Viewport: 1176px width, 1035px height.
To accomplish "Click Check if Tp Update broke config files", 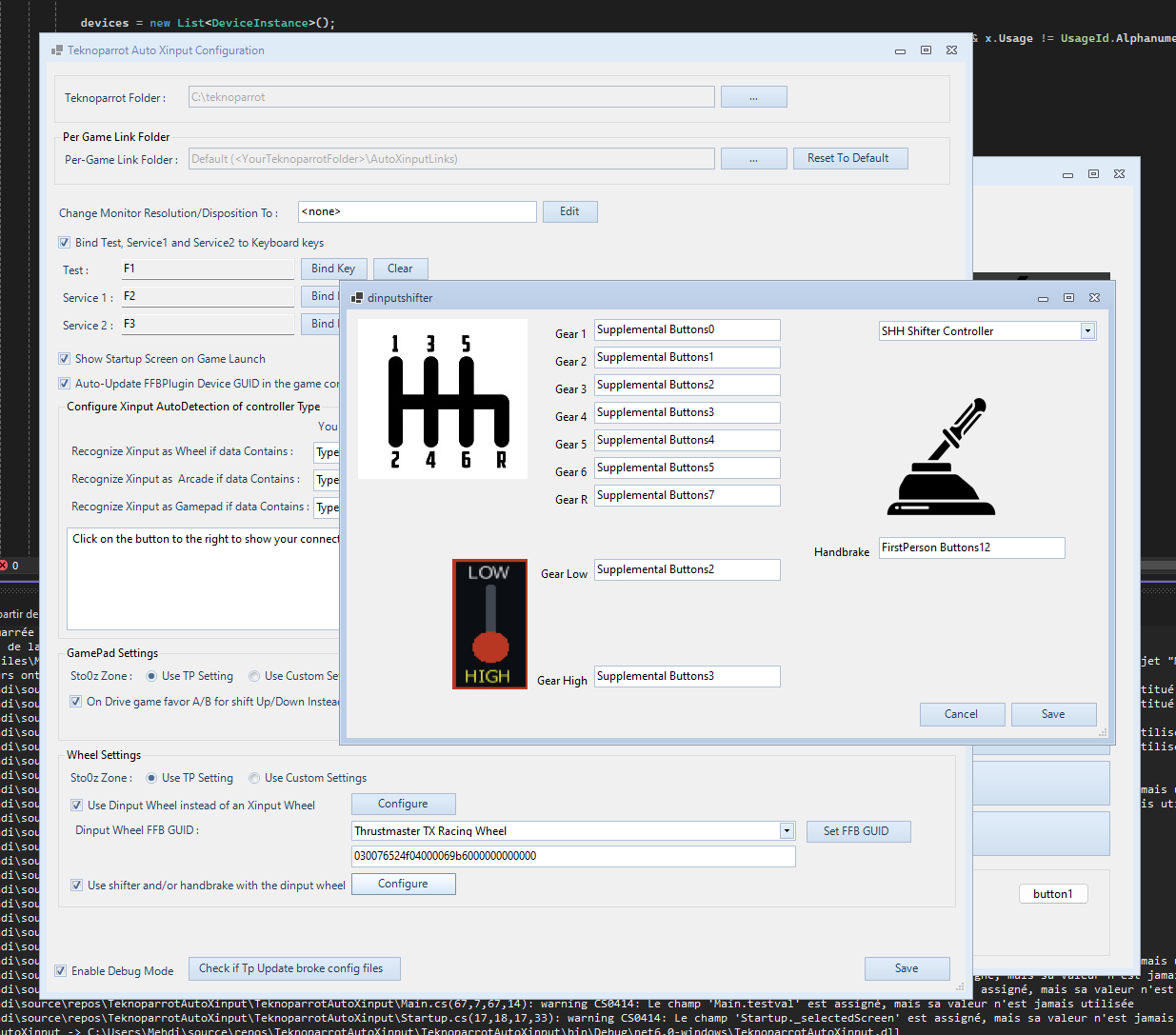I will [294, 968].
